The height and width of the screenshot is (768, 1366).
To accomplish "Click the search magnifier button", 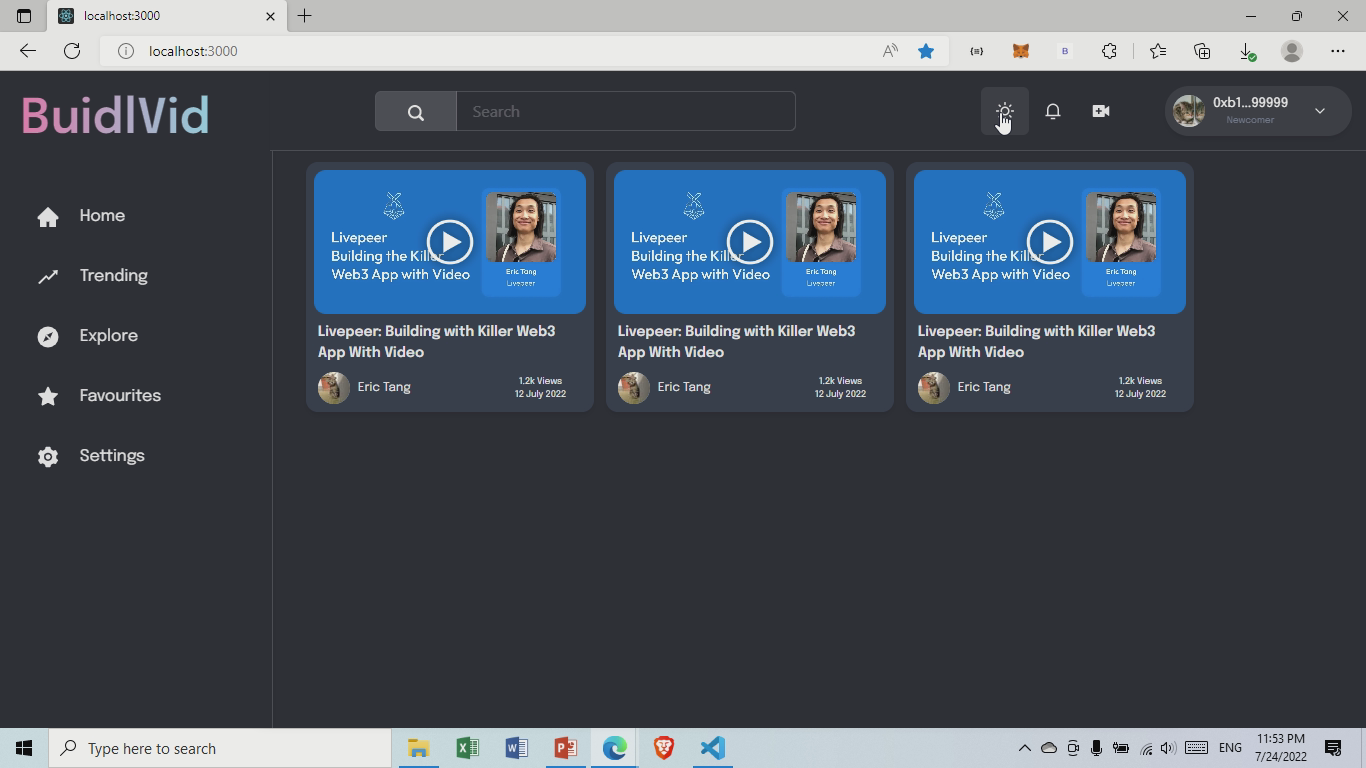I will (416, 111).
